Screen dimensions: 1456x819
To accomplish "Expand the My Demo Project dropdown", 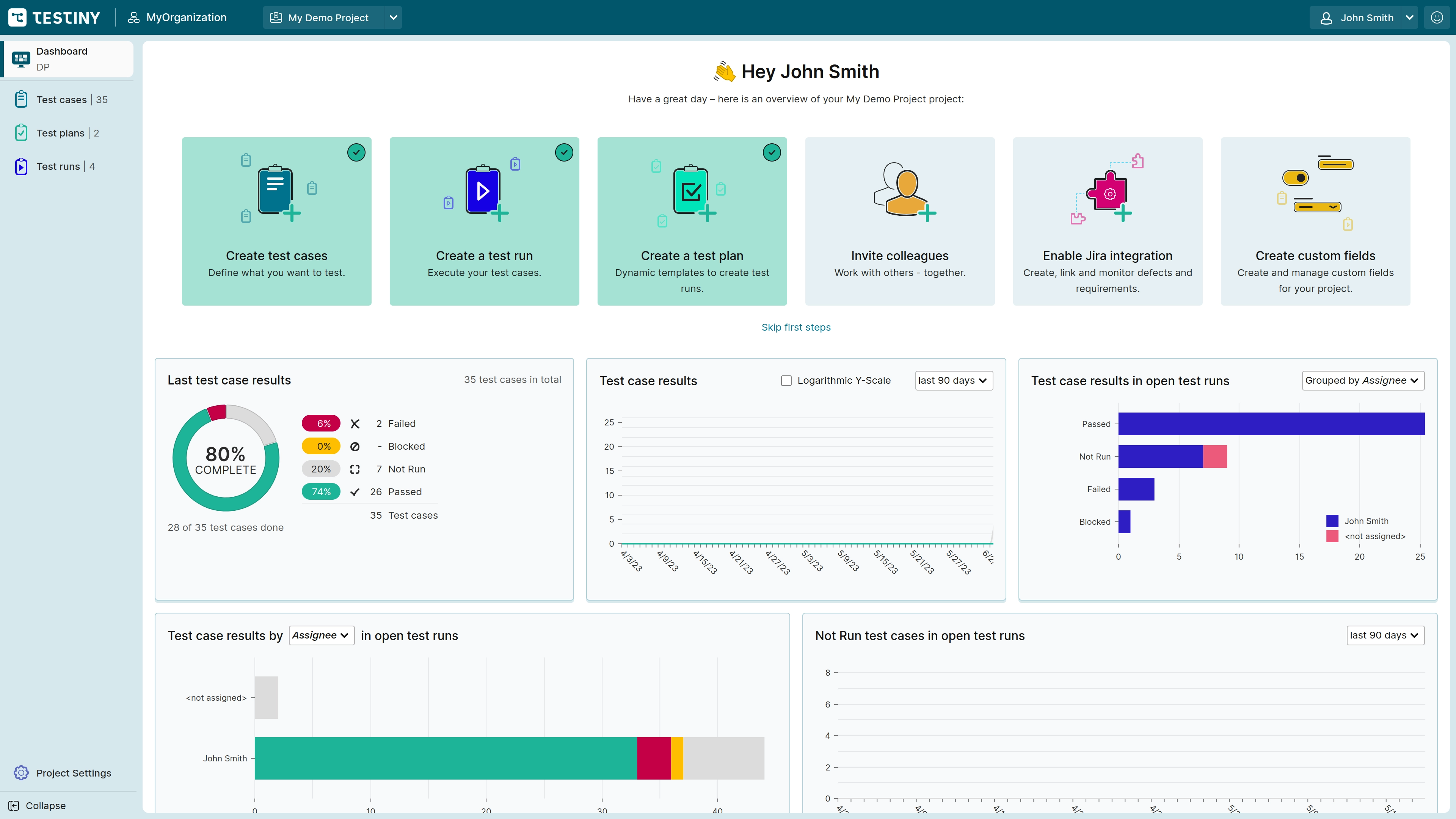I will [x=394, y=17].
